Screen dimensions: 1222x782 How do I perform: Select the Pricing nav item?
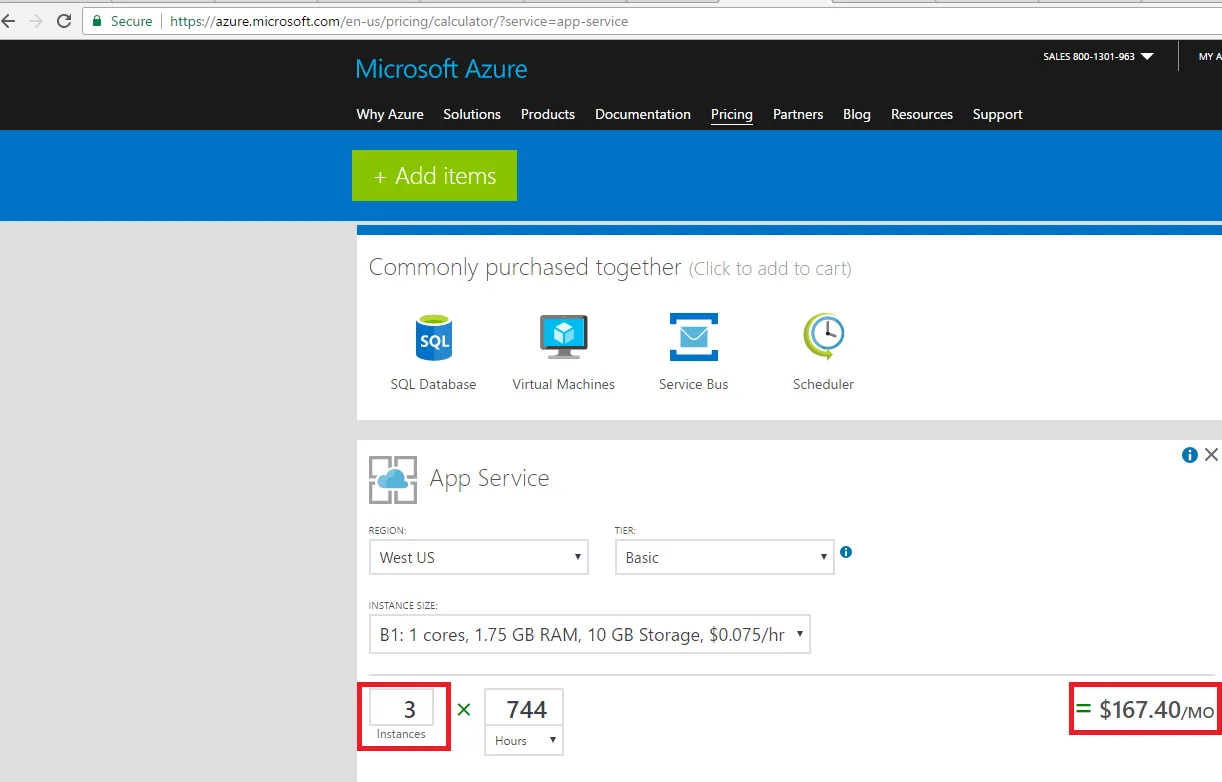tap(732, 114)
